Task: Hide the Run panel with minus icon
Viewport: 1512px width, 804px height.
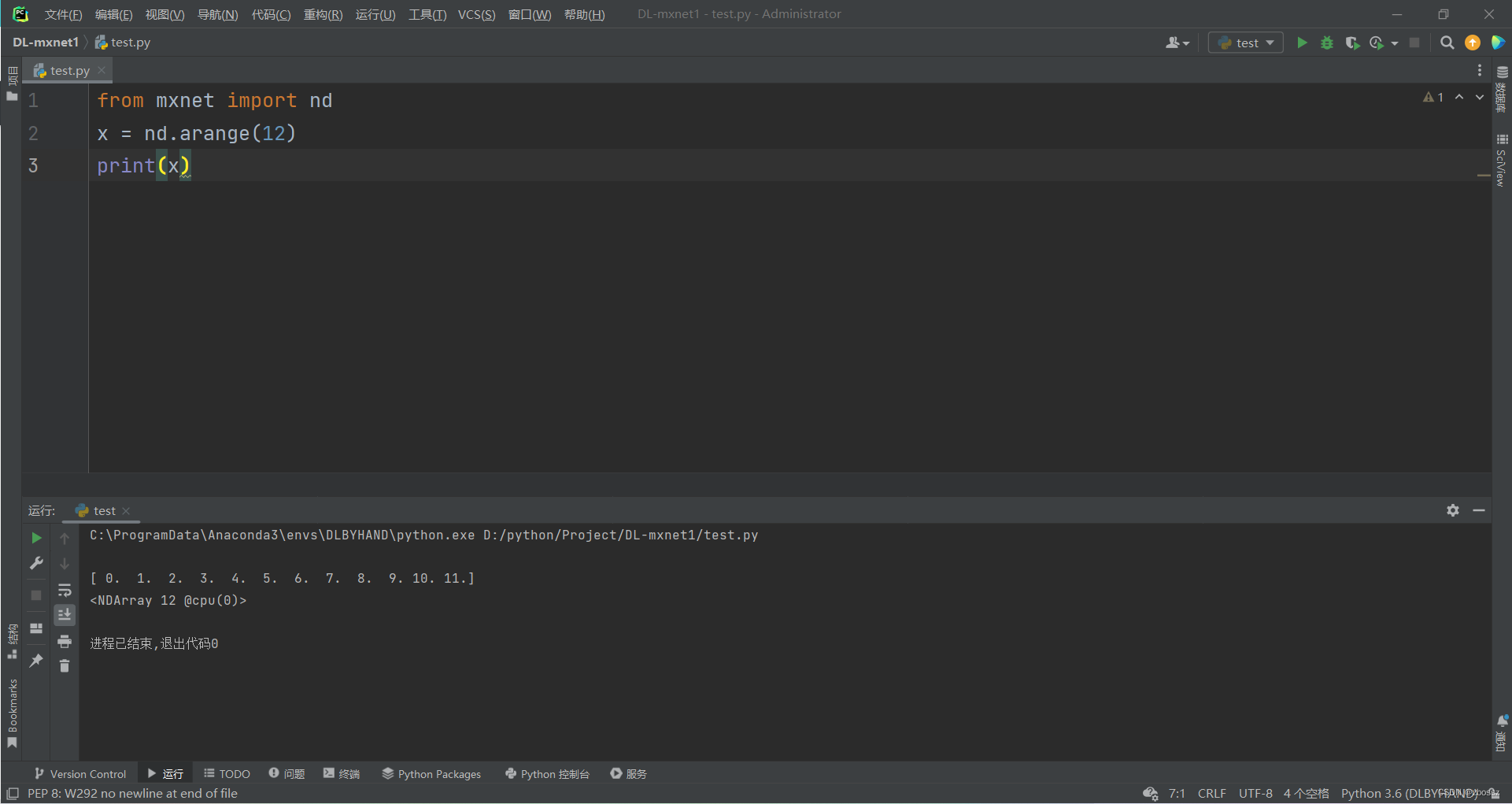Action: pos(1479,510)
